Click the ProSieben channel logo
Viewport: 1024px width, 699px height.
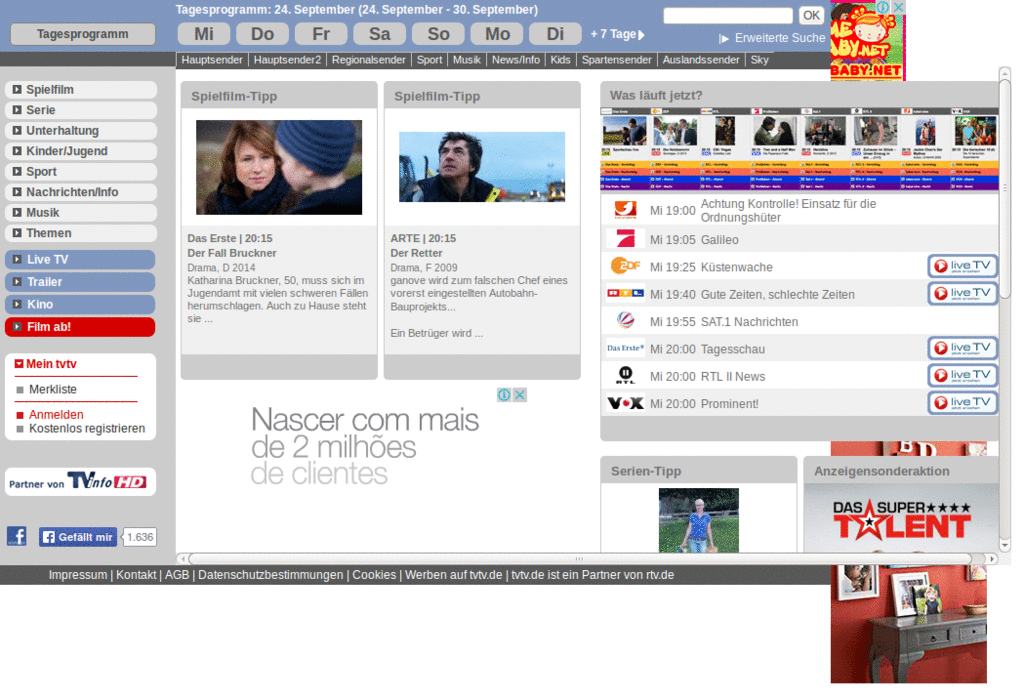(625, 238)
